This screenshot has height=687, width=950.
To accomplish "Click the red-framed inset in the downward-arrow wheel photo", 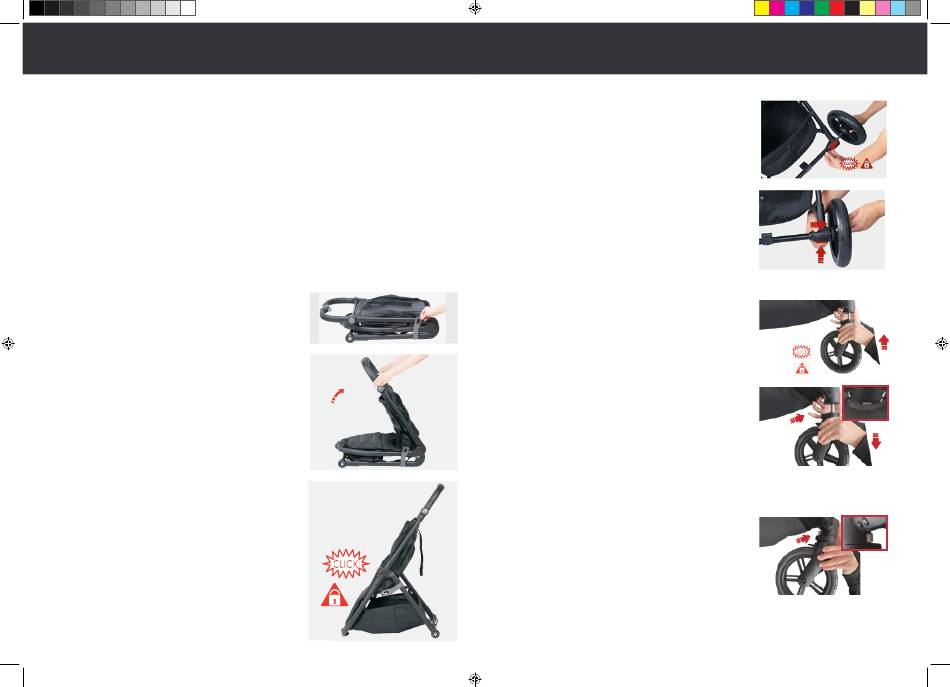I will (865, 403).
